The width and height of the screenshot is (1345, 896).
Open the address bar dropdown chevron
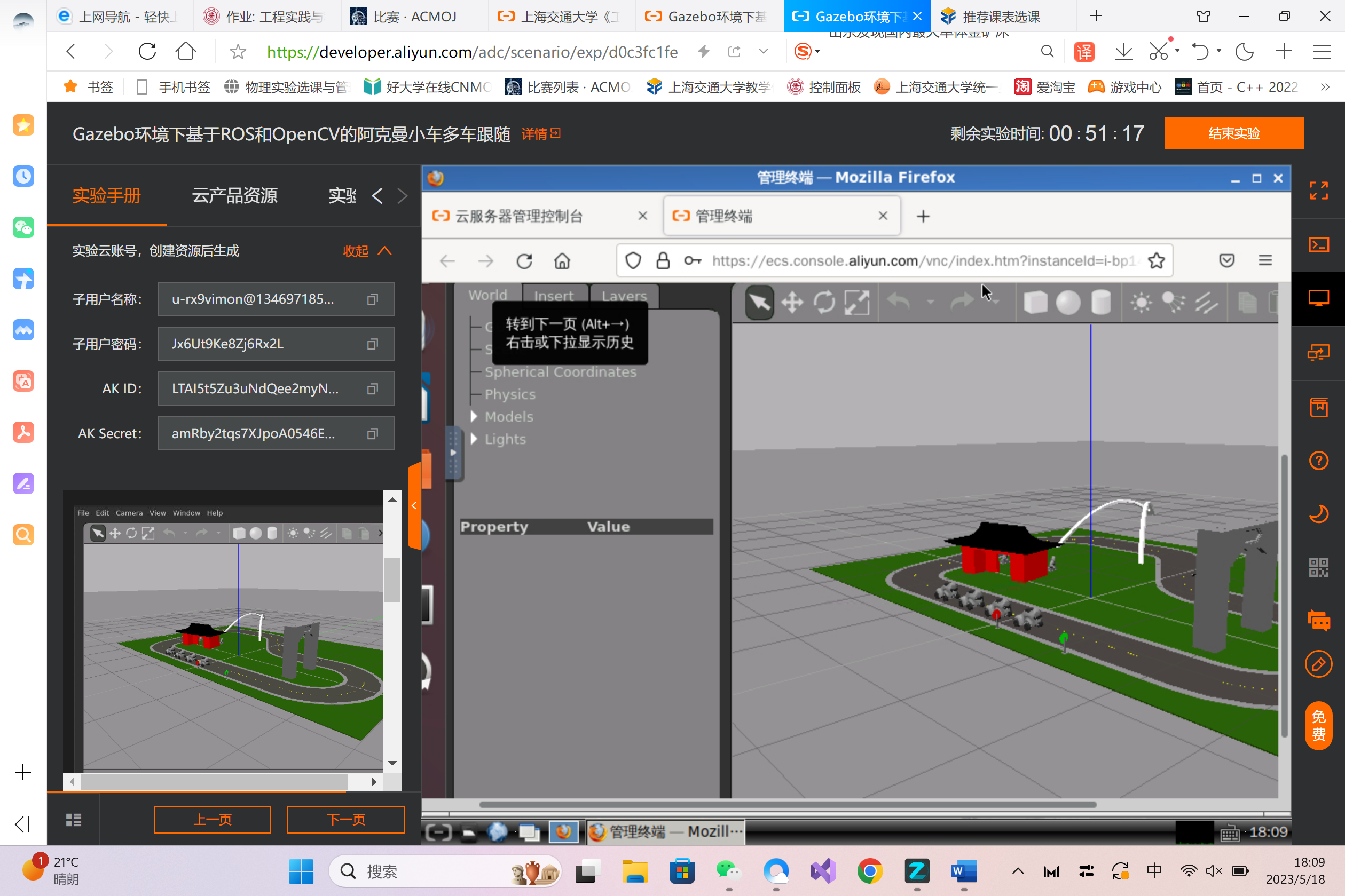(x=763, y=52)
